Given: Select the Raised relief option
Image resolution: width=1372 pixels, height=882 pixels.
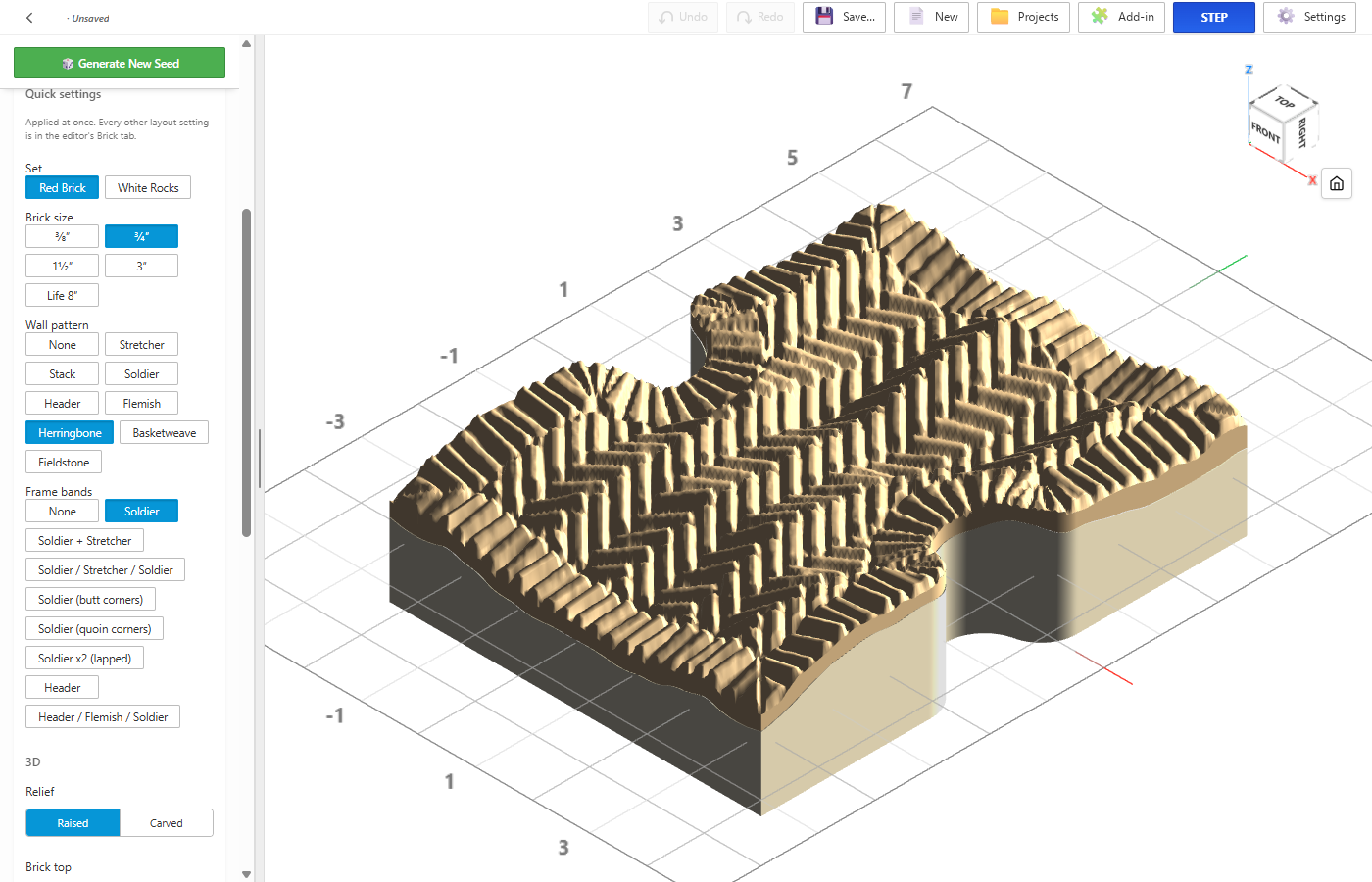Looking at the screenshot, I should tap(73, 823).
